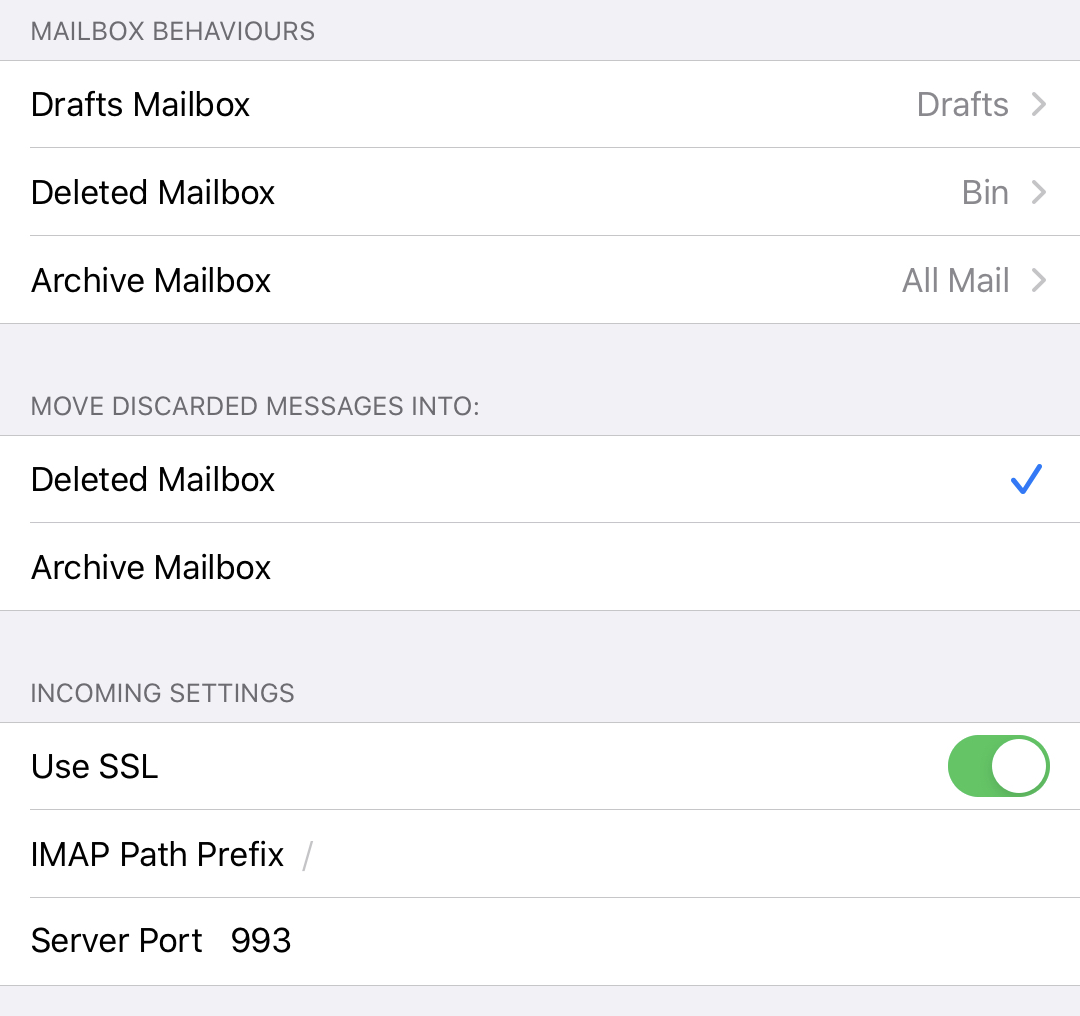Toggle SSL off for incoming mail
This screenshot has width=1080, height=1016.
click(998, 766)
